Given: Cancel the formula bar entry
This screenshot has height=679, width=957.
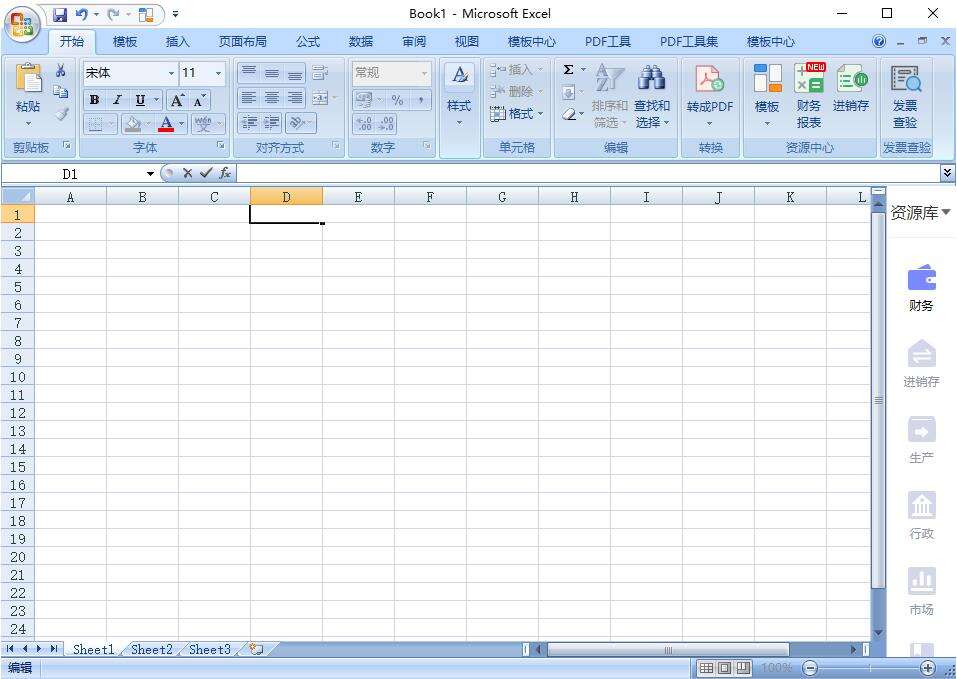Looking at the screenshot, I should point(187,173).
